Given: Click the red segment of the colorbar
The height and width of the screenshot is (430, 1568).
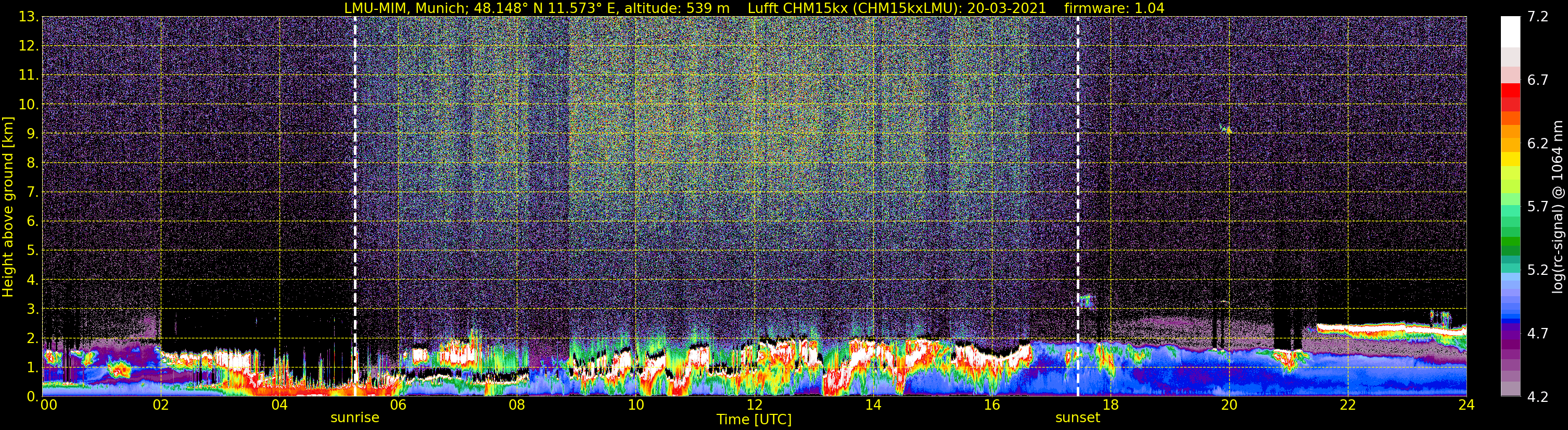Looking at the screenshot, I should click(1511, 90).
